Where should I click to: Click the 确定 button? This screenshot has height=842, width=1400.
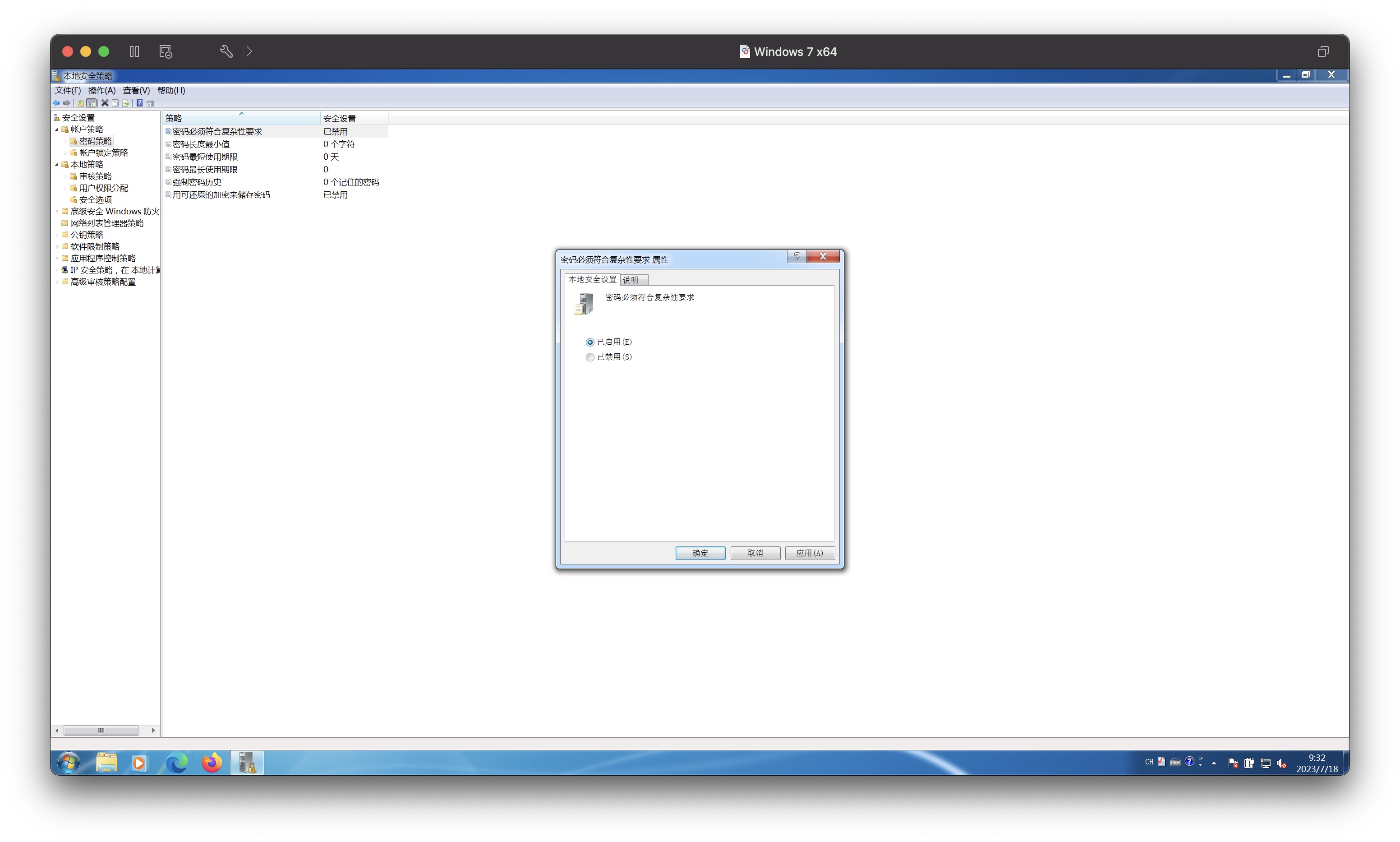(x=700, y=553)
